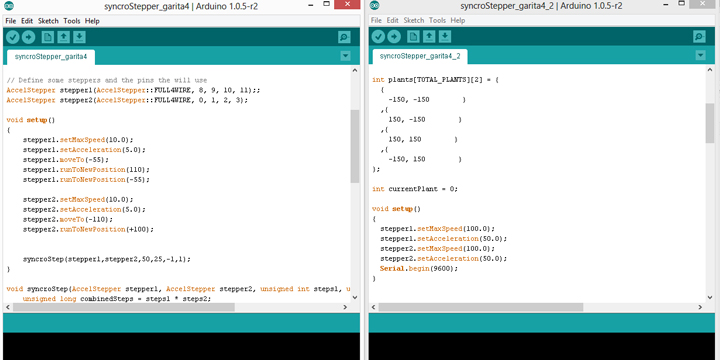720x360 pixels.
Task: Click 'stepper1.setMaxSpeed(10.0);' code line
Action: click(78, 140)
